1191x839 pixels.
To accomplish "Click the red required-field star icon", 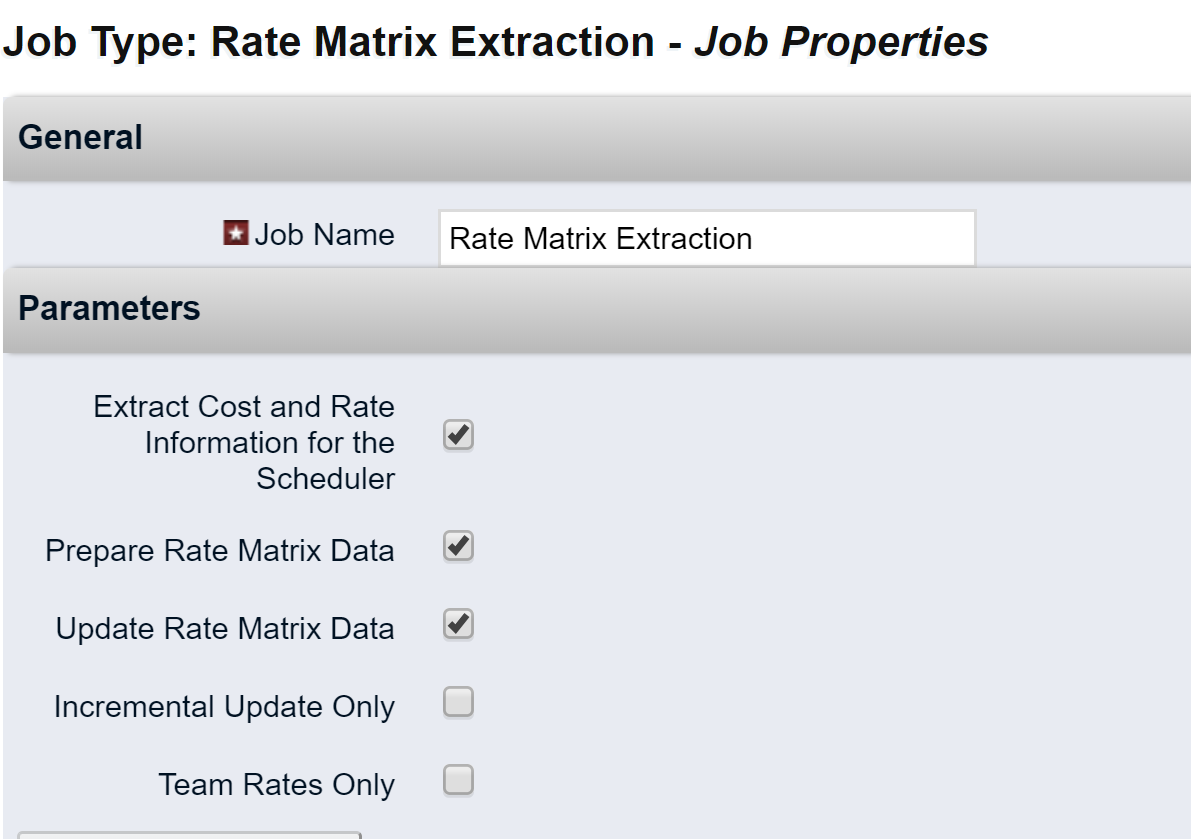I will point(235,234).
